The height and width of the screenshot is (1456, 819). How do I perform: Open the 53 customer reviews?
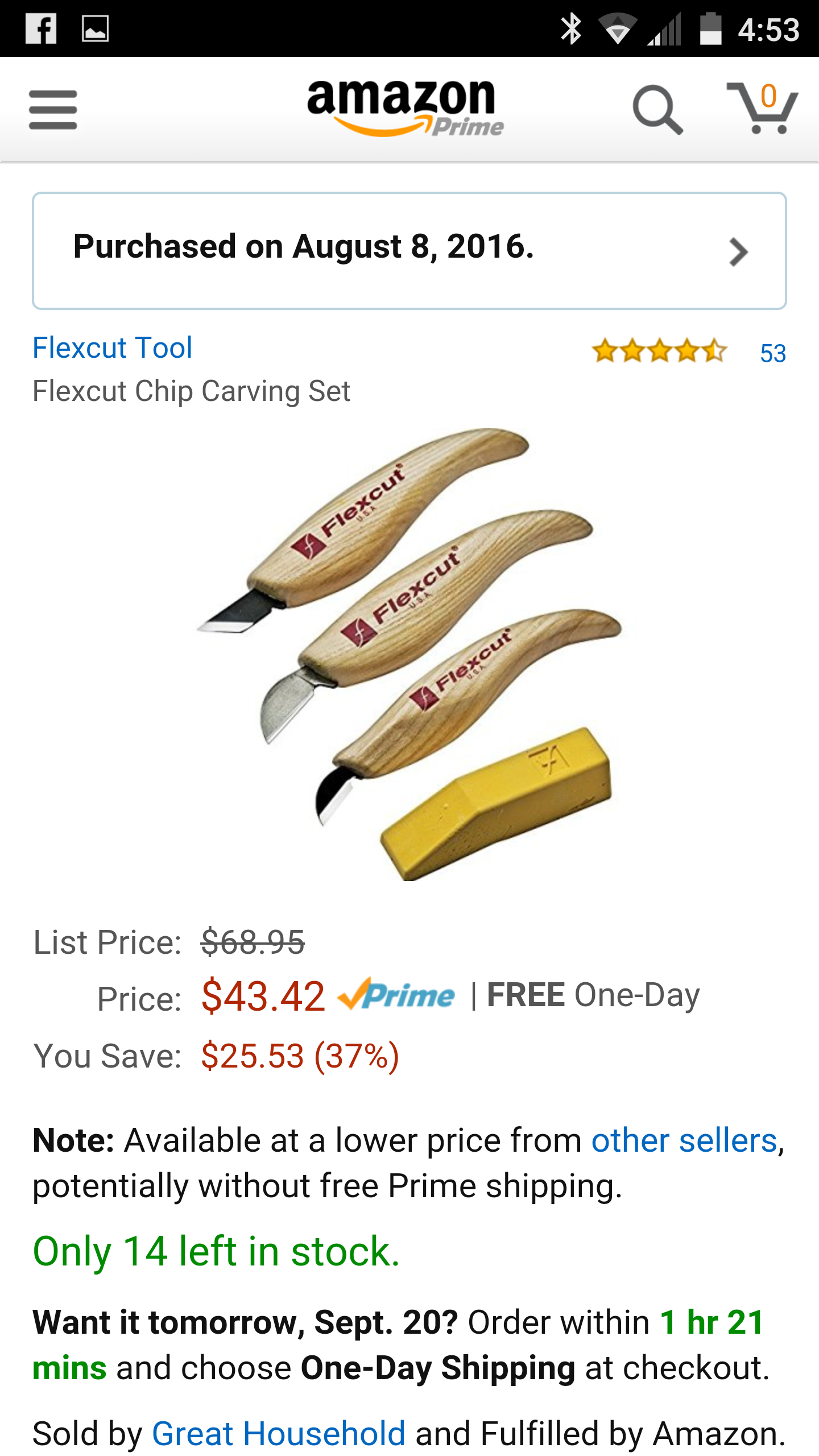pos(773,353)
